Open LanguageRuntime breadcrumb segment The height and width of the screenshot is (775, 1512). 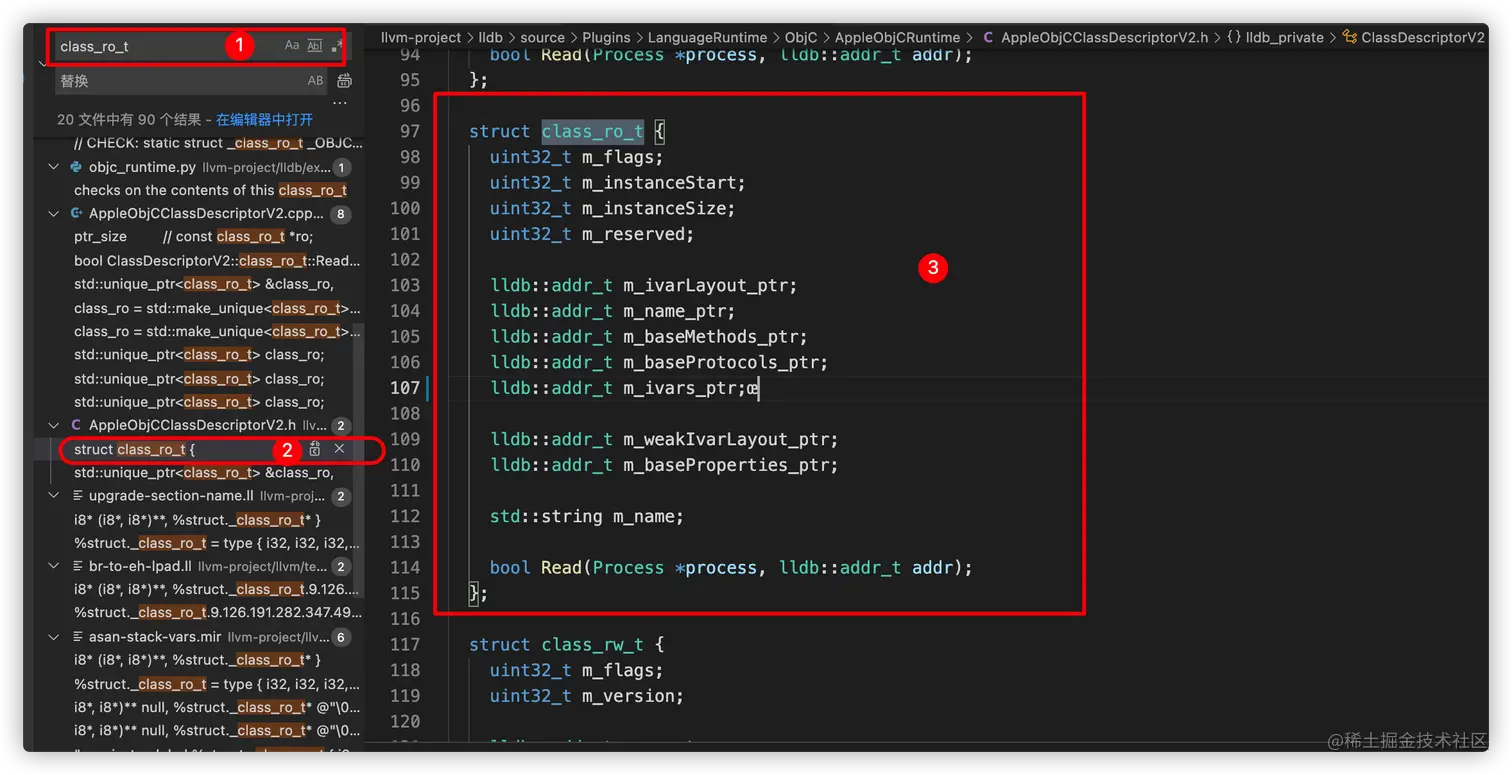point(708,37)
